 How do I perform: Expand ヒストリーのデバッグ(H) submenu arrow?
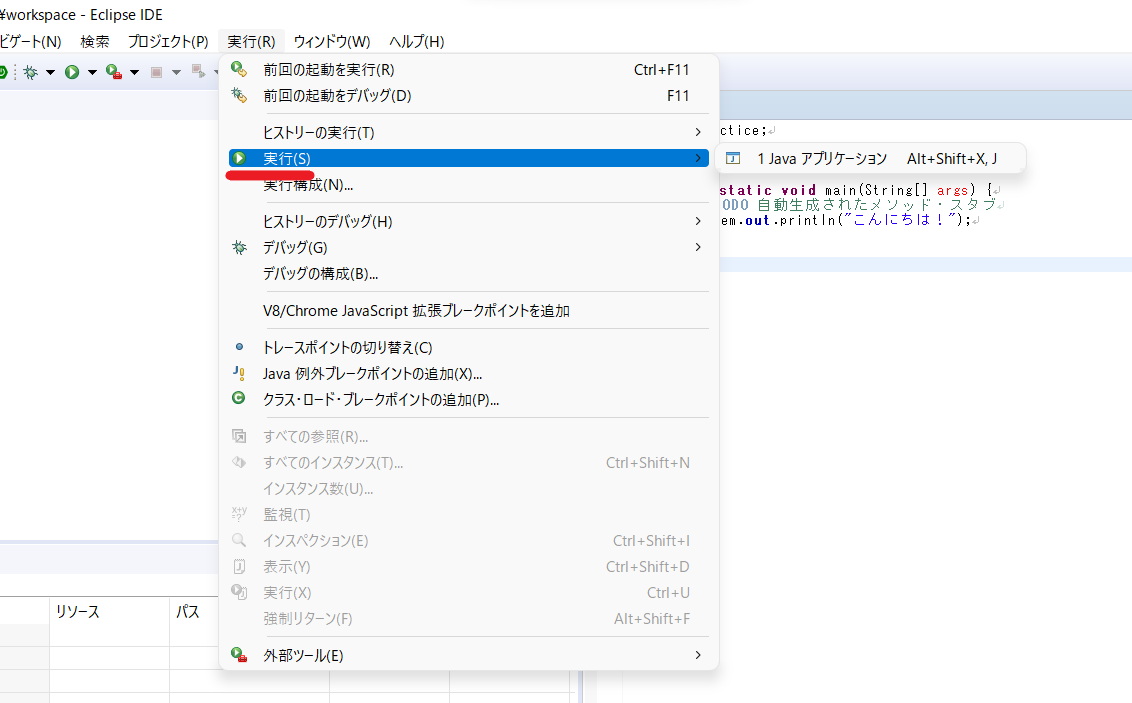697,221
